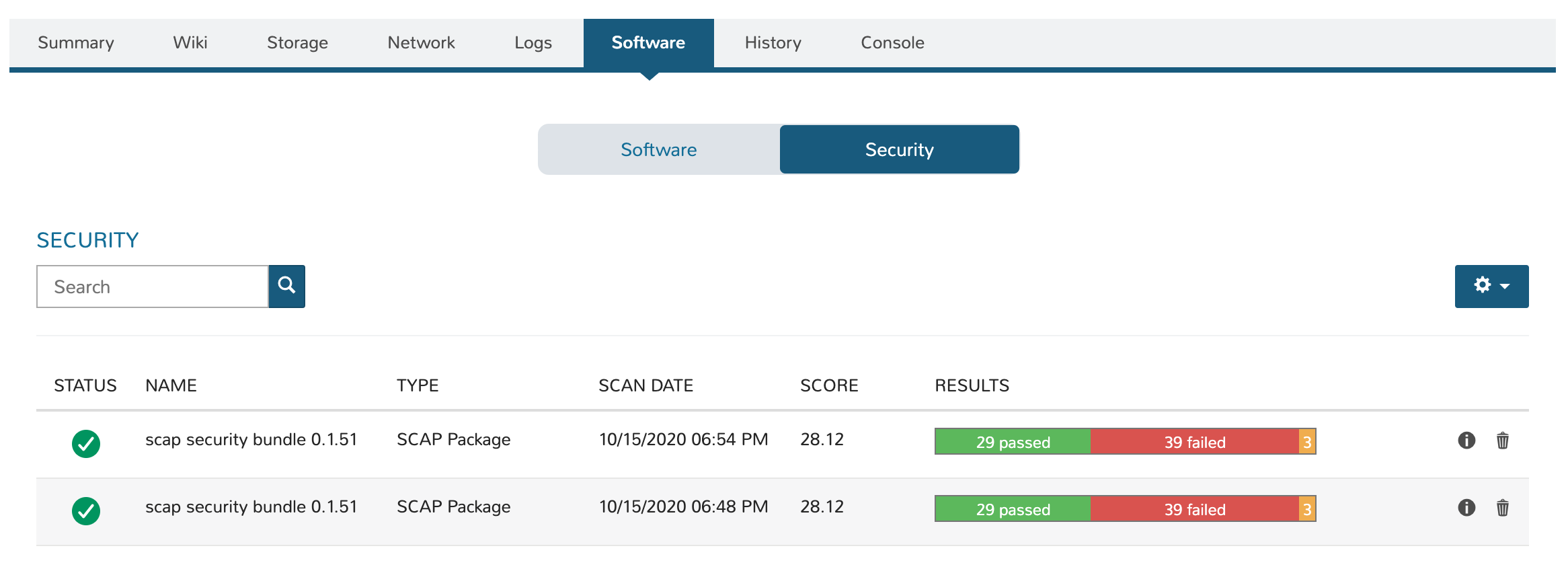Click green status checkmark of second scan
Viewport: 1568px width, 569px height.
pos(86,510)
